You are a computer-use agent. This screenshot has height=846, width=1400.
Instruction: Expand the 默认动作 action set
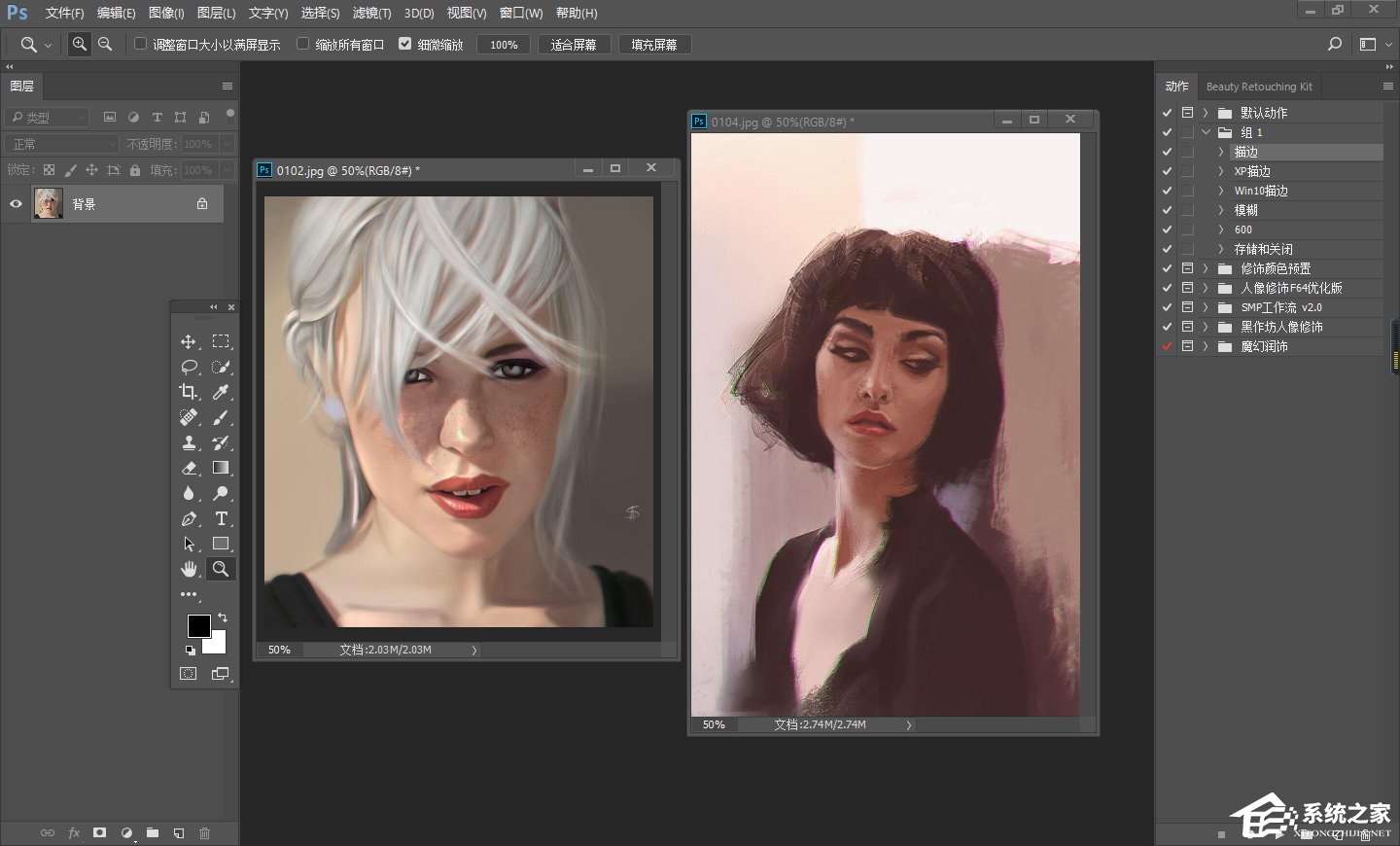[1206, 113]
